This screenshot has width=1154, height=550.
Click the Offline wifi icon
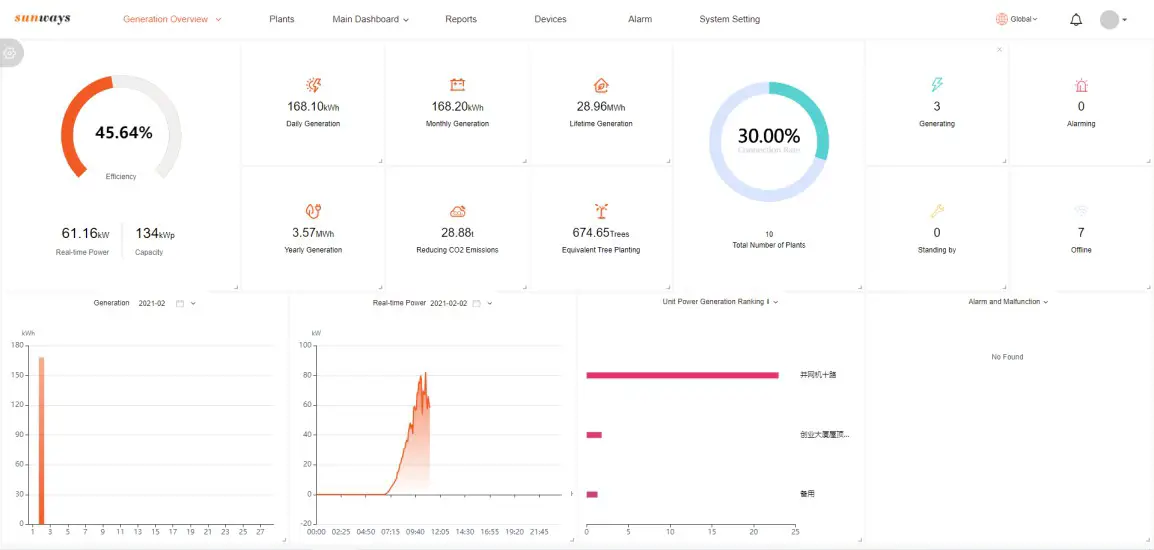pos(1081,211)
